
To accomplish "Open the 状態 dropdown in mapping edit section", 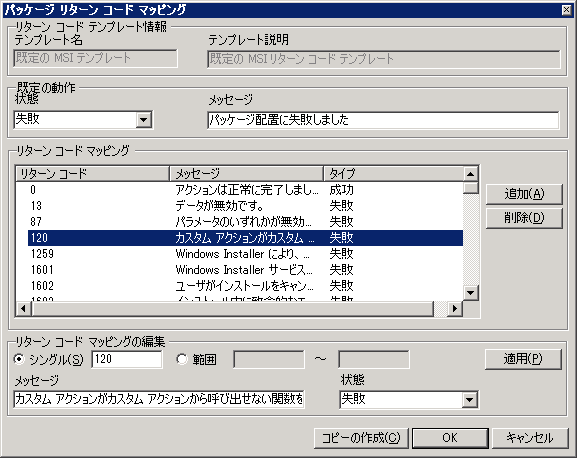I will pyautogui.click(x=469, y=400).
